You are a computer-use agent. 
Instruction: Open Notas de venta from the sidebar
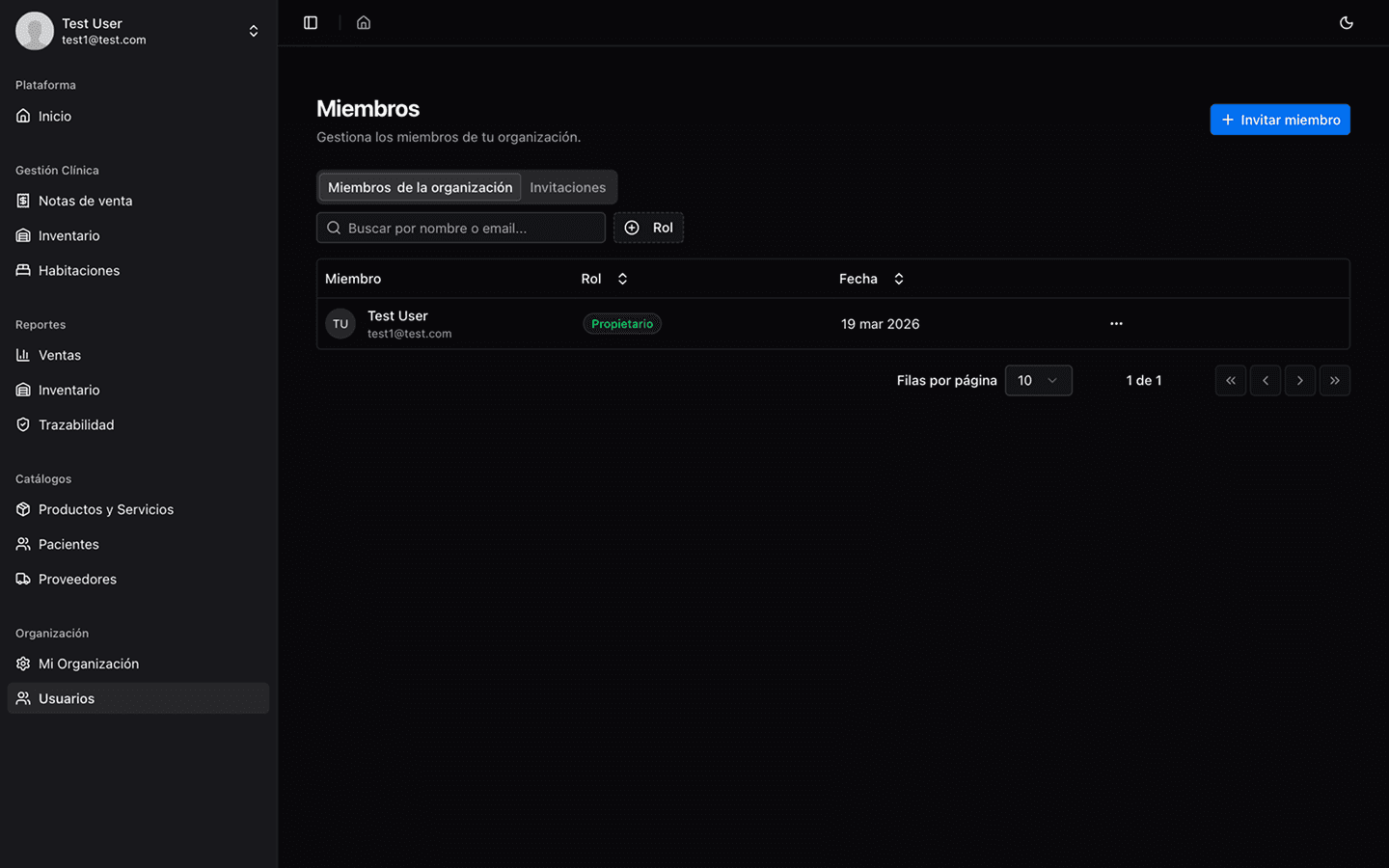pos(83,201)
